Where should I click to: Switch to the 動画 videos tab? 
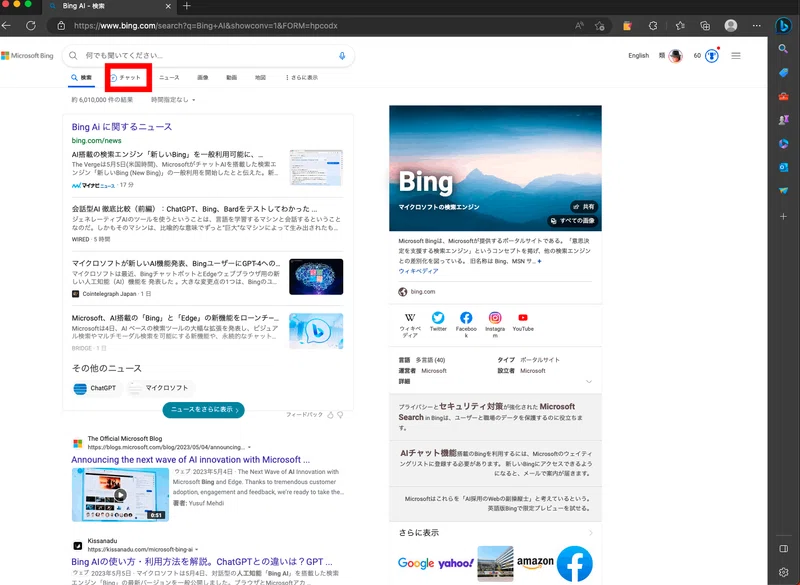[x=232, y=78]
